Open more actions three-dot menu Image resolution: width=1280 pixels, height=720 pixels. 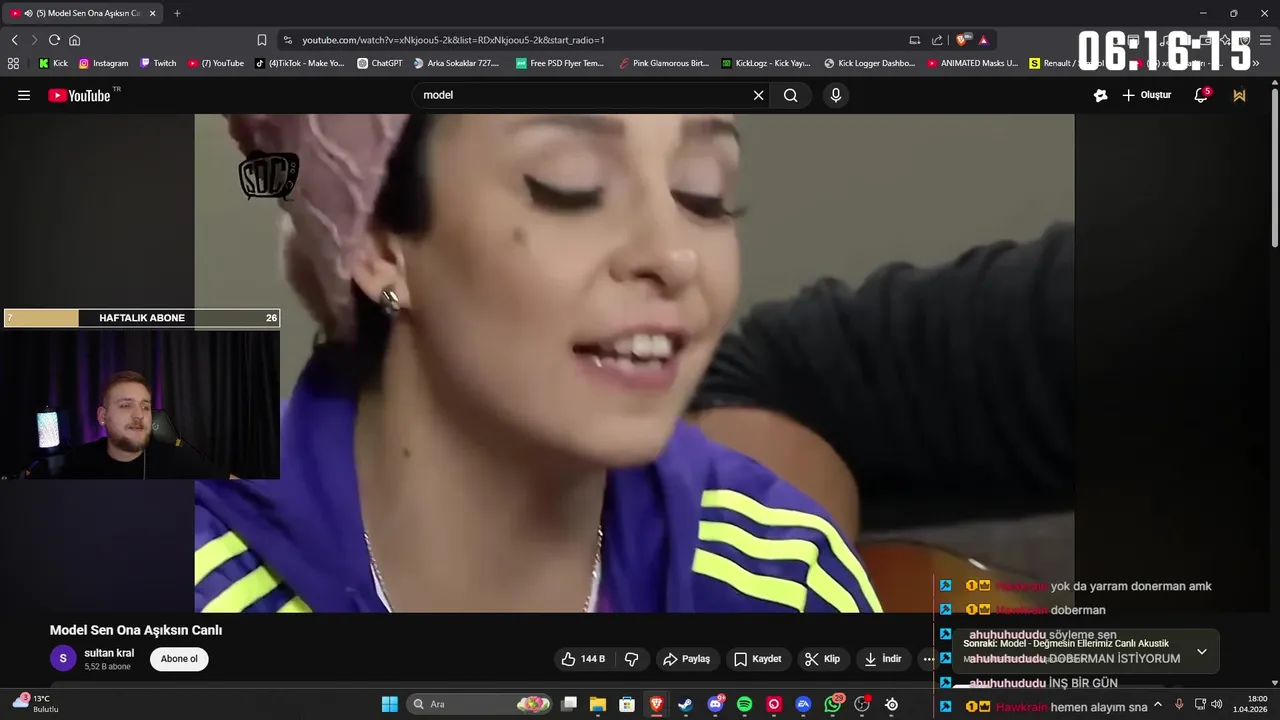click(x=928, y=659)
